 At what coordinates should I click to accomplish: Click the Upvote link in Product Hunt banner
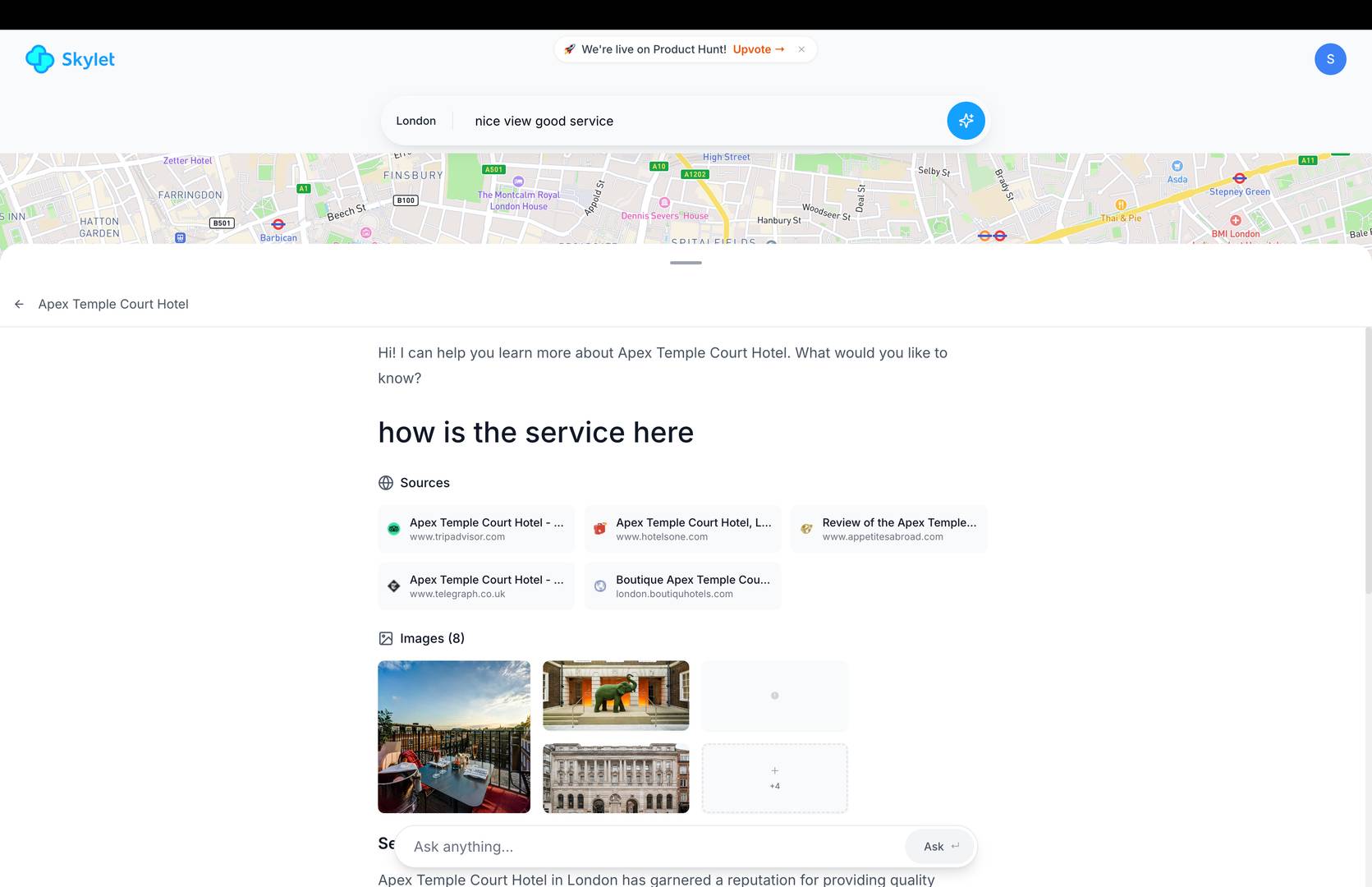coord(759,49)
